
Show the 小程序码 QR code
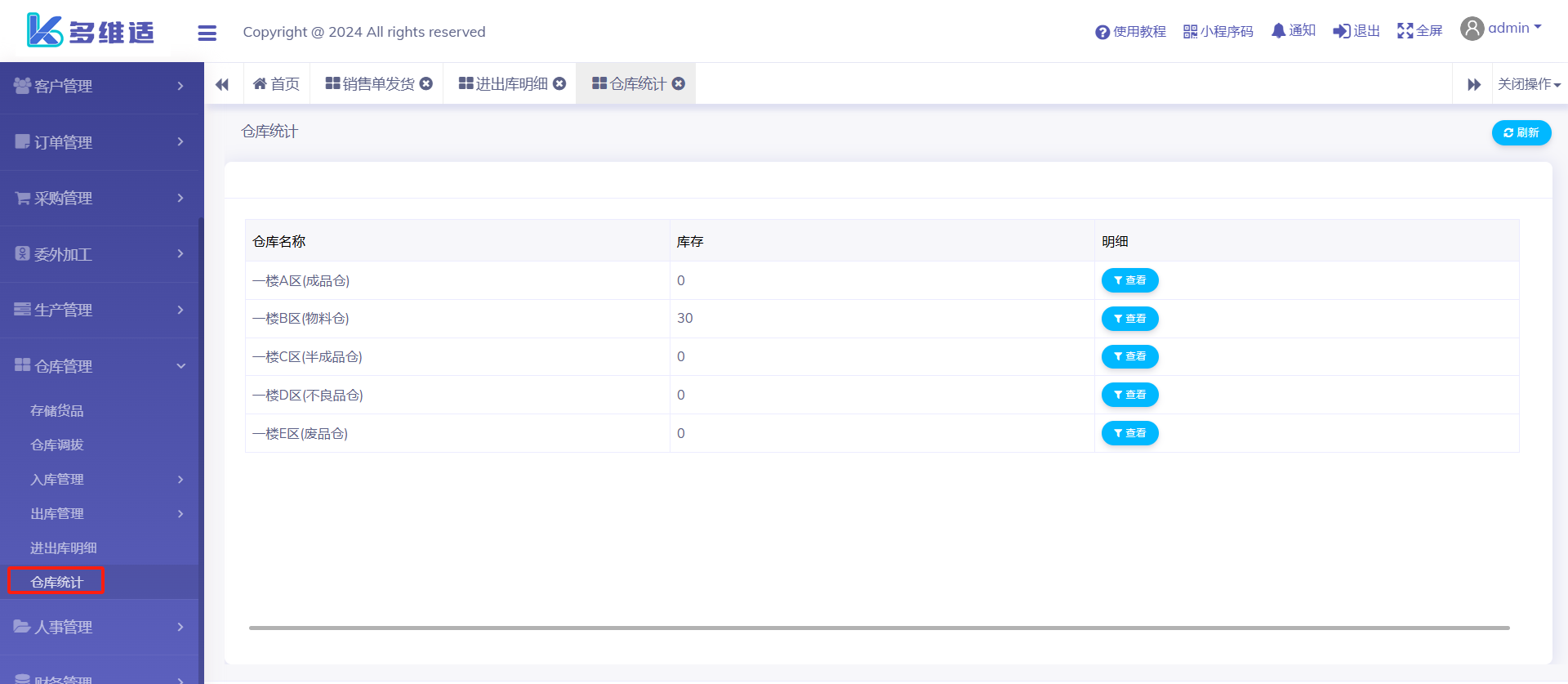tap(1190, 32)
